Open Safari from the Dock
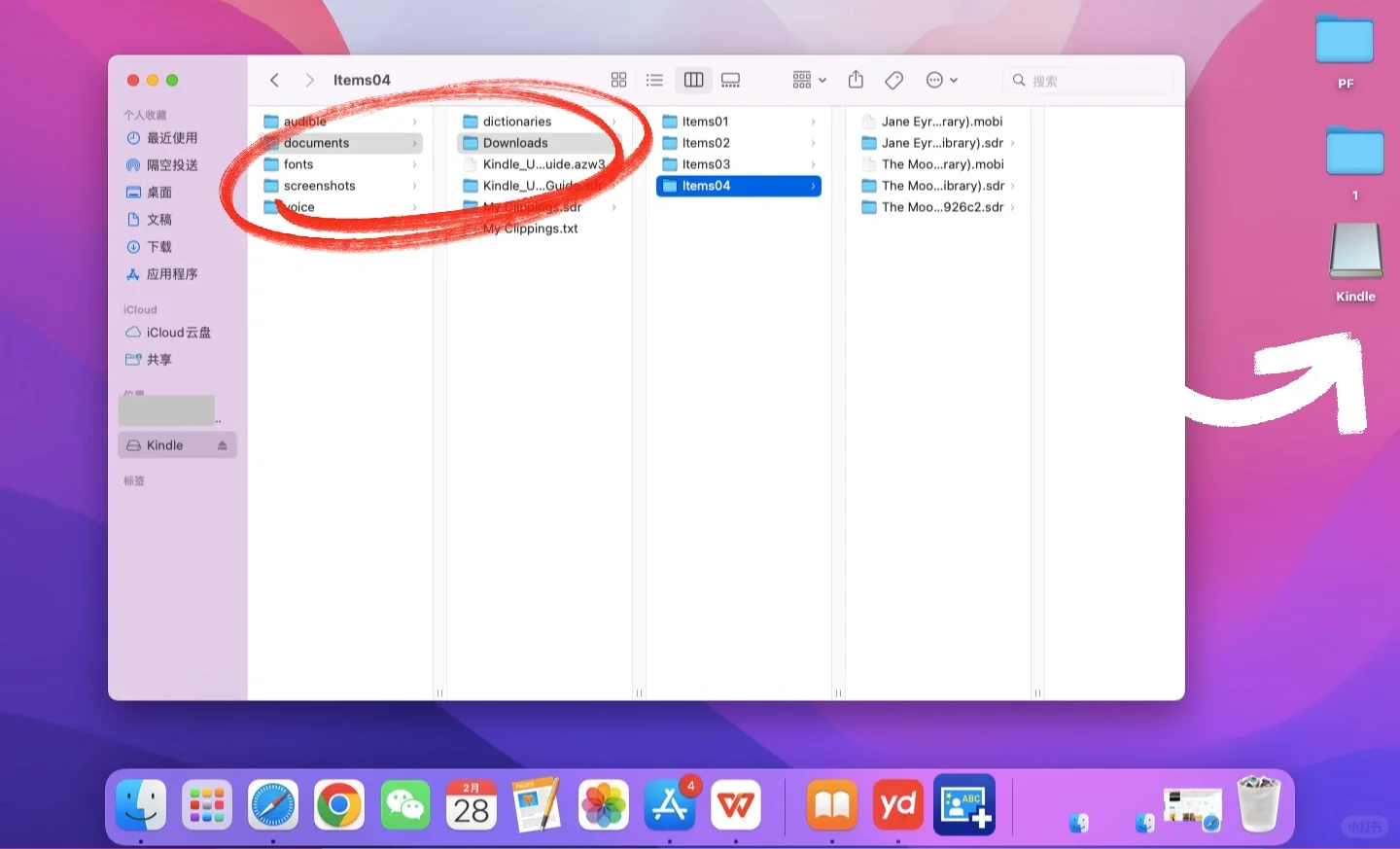The height and width of the screenshot is (849, 1400). tap(273, 805)
